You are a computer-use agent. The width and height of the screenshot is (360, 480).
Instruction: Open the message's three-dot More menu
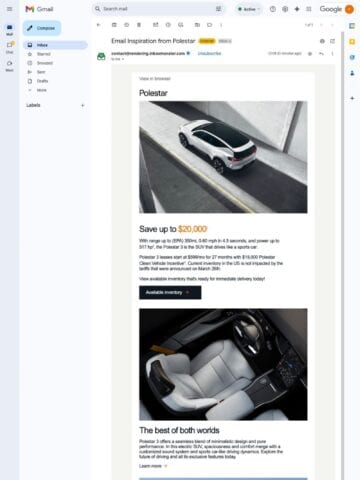(332, 54)
